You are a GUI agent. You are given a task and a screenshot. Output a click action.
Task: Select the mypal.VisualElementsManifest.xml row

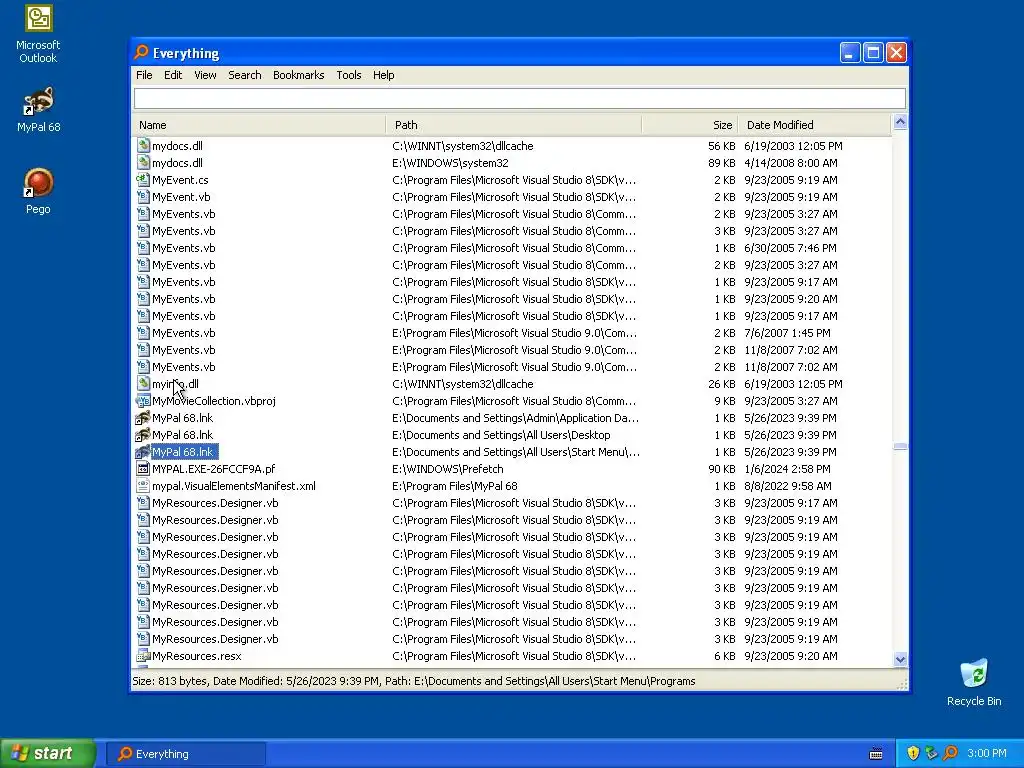point(511,485)
